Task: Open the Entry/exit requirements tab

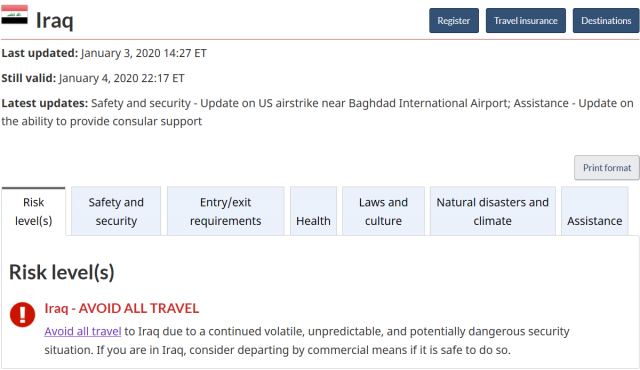Action: (x=225, y=211)
